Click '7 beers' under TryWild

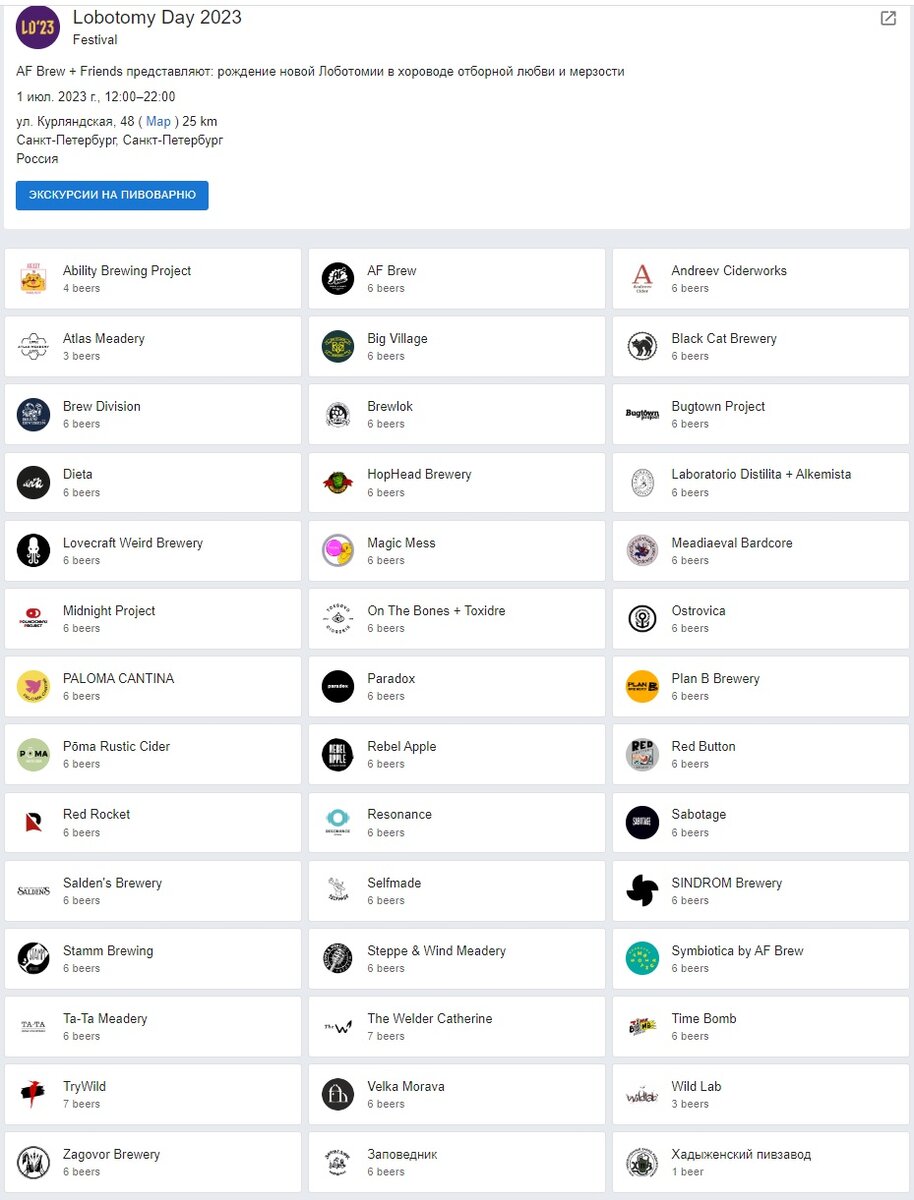82,1104
